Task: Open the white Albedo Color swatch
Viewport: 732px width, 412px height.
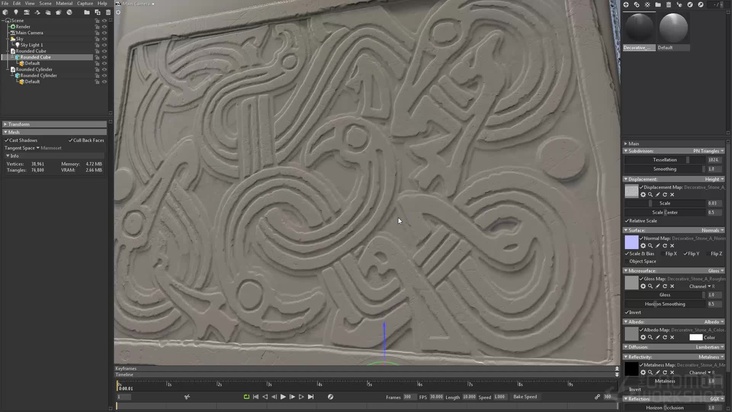Action: pyautogui.click(x=696, y=337)
